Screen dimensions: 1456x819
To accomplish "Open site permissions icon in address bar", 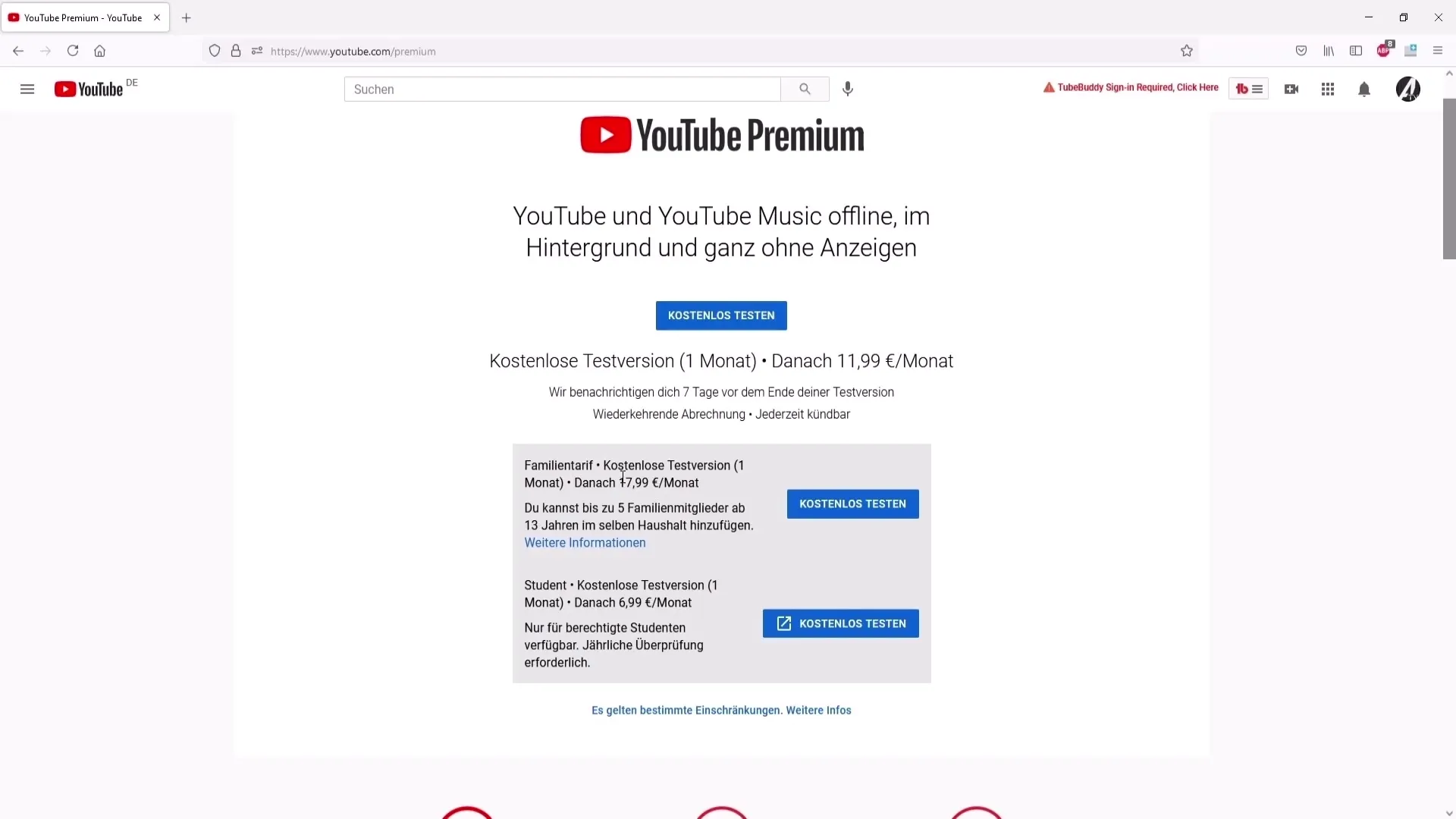I will 257,51.
